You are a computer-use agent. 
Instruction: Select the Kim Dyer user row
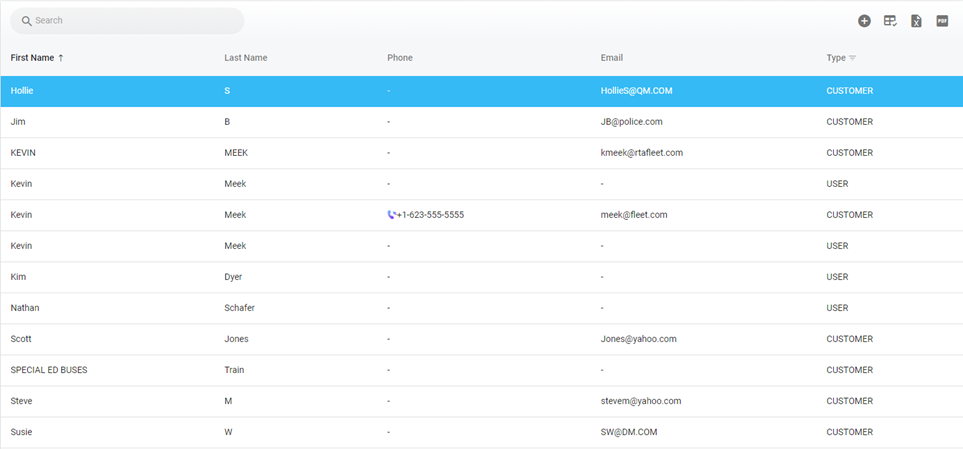click(300, 277)
